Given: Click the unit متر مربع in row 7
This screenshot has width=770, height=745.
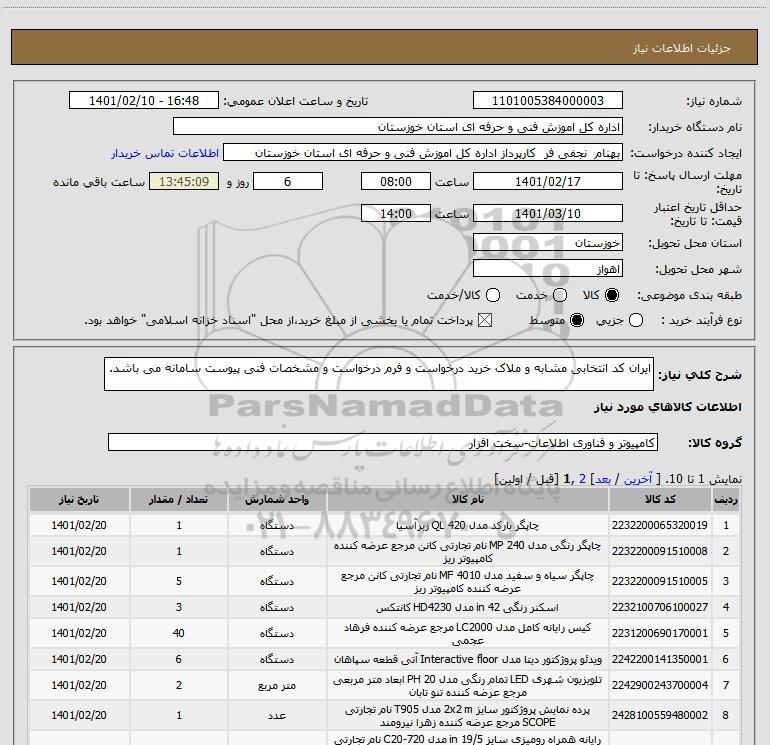Looking at the screenshot, I should point(277,686).
